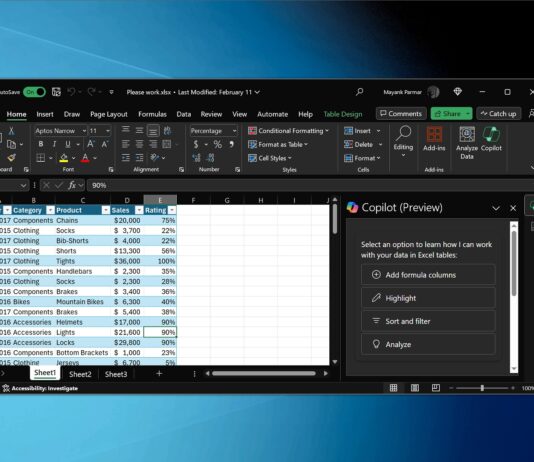
Task: Open Conditional Formatting menu
Action: (x=288, y=131)
